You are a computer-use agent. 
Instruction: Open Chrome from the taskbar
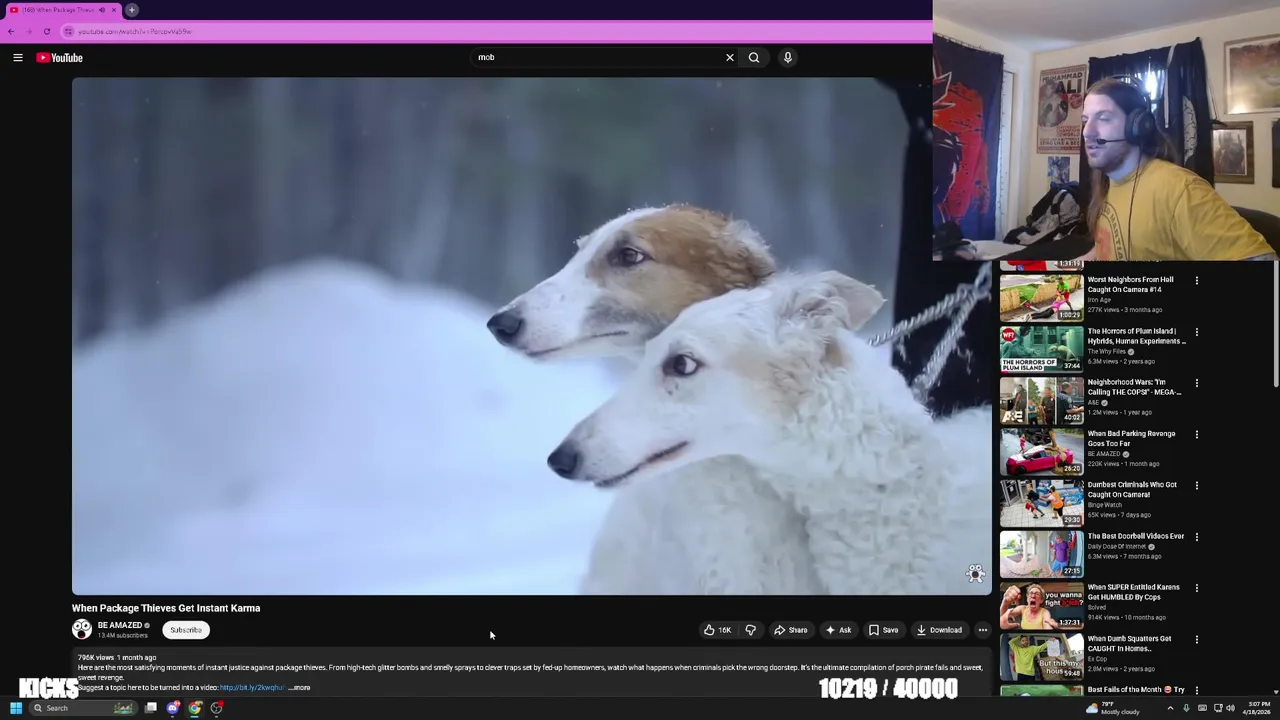click(x=195, y=708)
